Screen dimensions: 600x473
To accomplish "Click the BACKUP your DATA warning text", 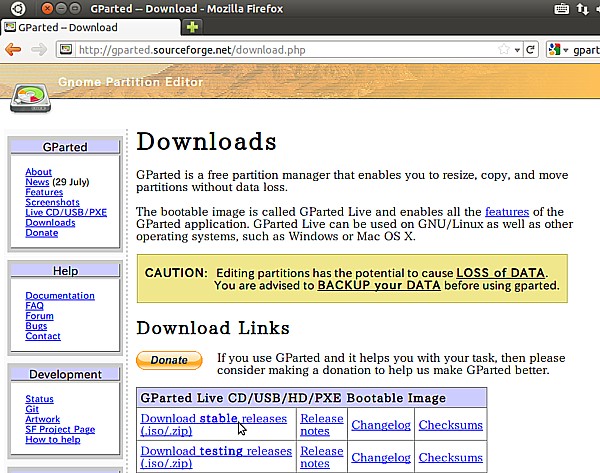I will 379,285.
